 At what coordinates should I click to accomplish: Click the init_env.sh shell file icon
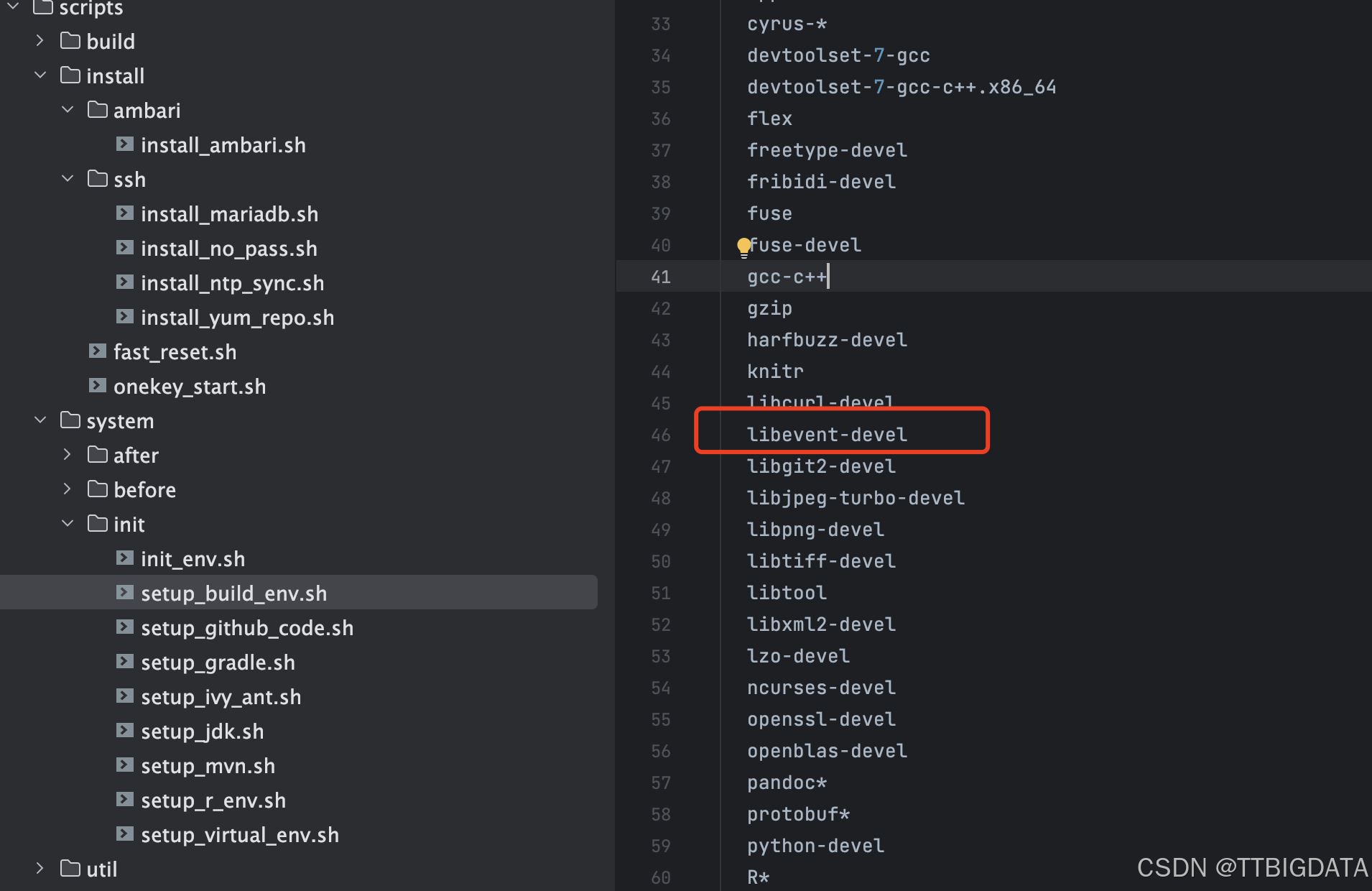tap(125, 558)
